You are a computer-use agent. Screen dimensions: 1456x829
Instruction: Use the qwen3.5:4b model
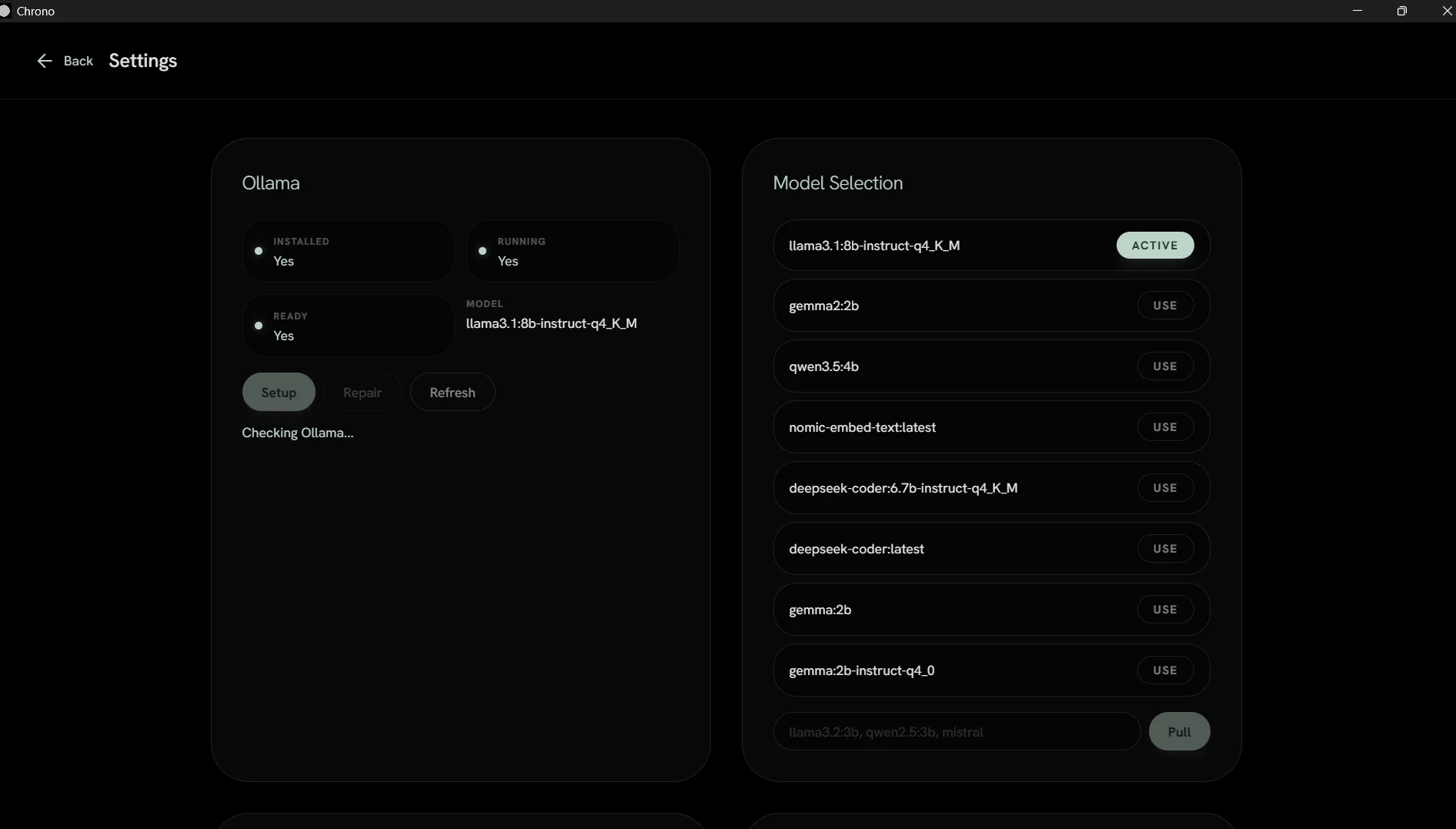point(1165,366)
